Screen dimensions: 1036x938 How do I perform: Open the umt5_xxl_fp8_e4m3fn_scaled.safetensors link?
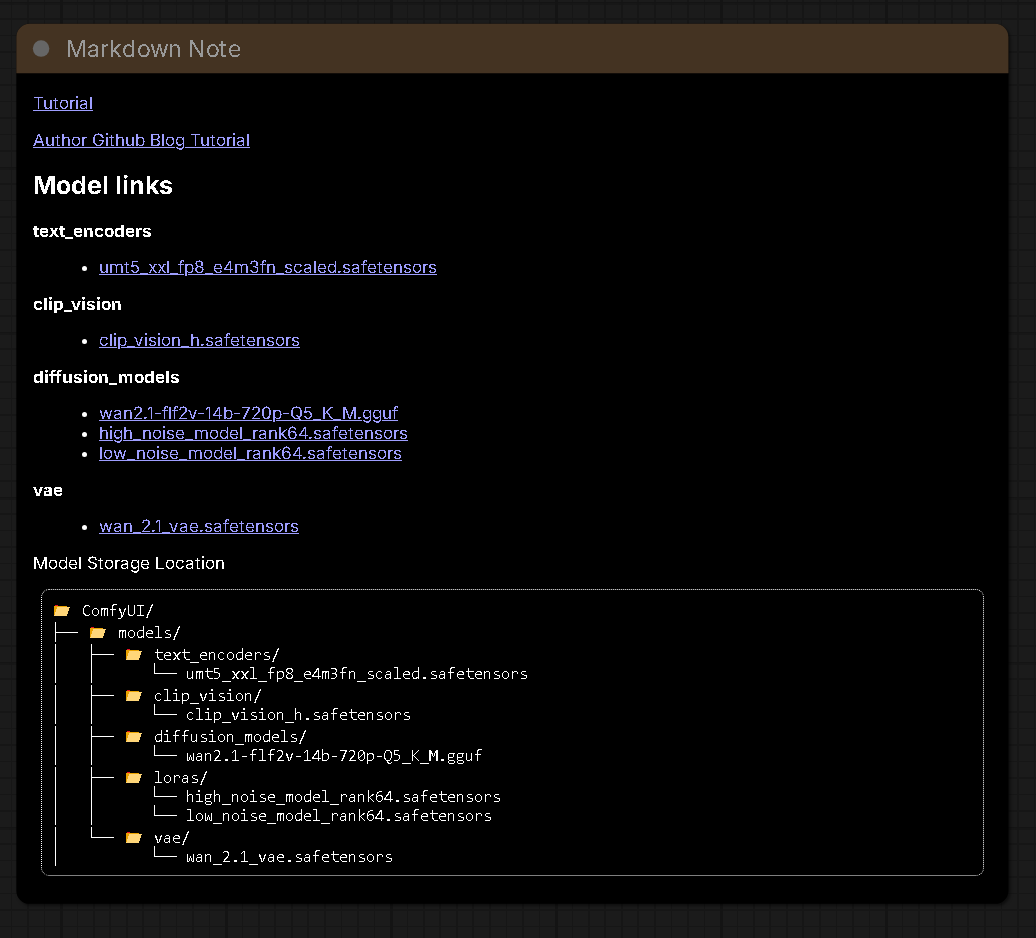[x=268, y=267]
